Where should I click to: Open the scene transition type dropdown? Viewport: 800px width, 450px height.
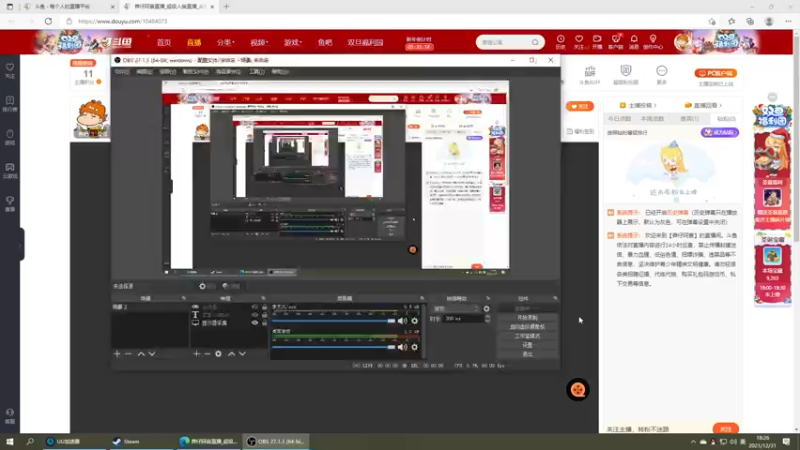tap(456, 309)
